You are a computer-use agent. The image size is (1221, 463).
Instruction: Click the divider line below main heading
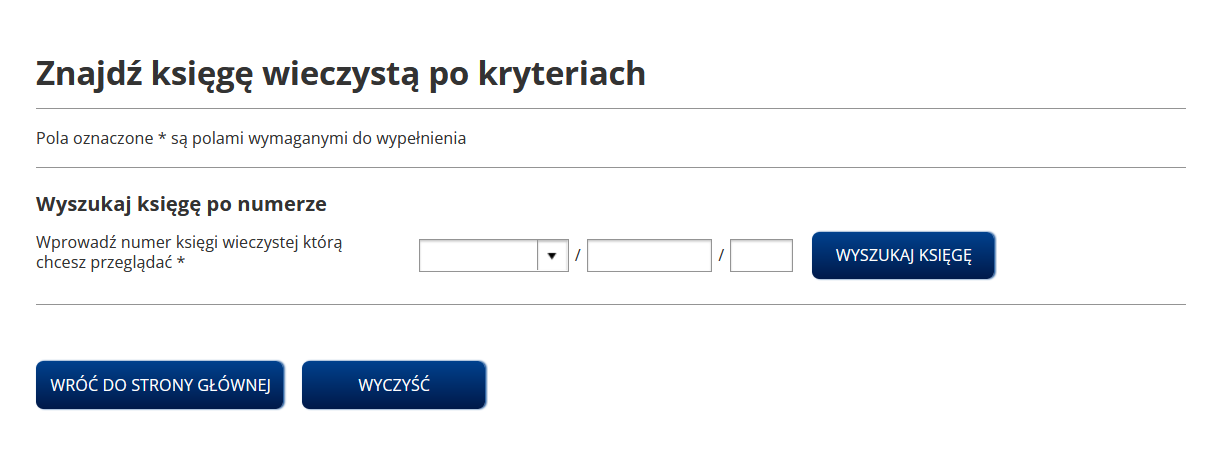click(x=610, y=108)
